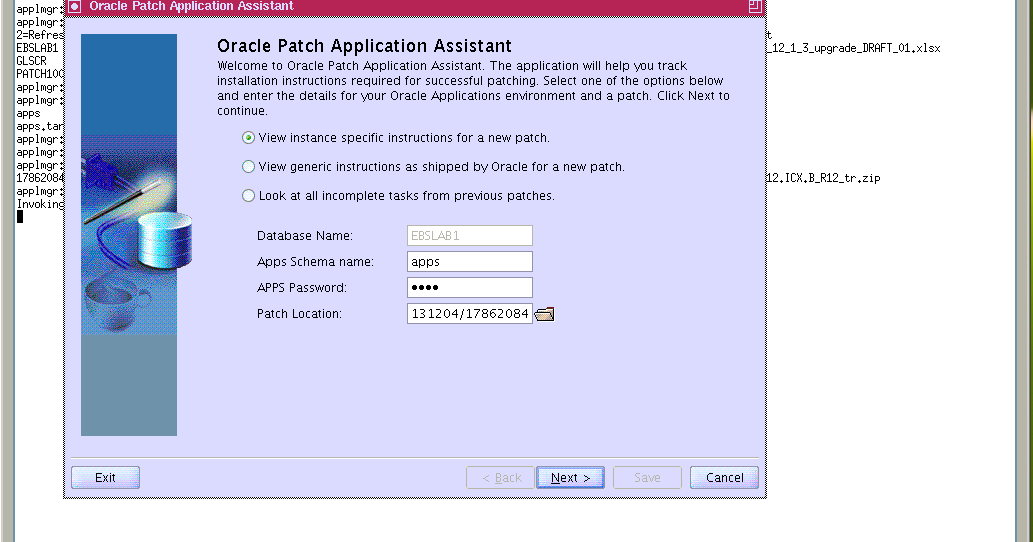This screenshot has height=542, width=1033.
Task: Click the maximize icon of the Assistant window
Action: click(x=755, y=6)
